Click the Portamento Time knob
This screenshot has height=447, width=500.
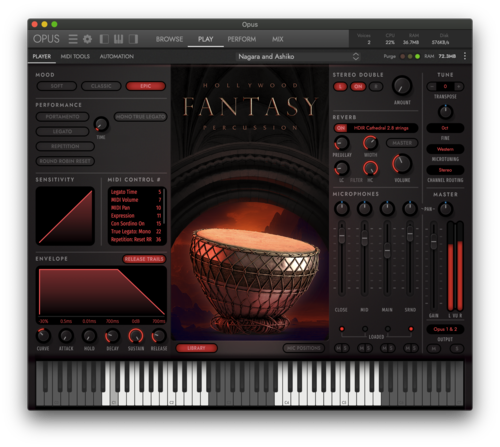(101, 124)
